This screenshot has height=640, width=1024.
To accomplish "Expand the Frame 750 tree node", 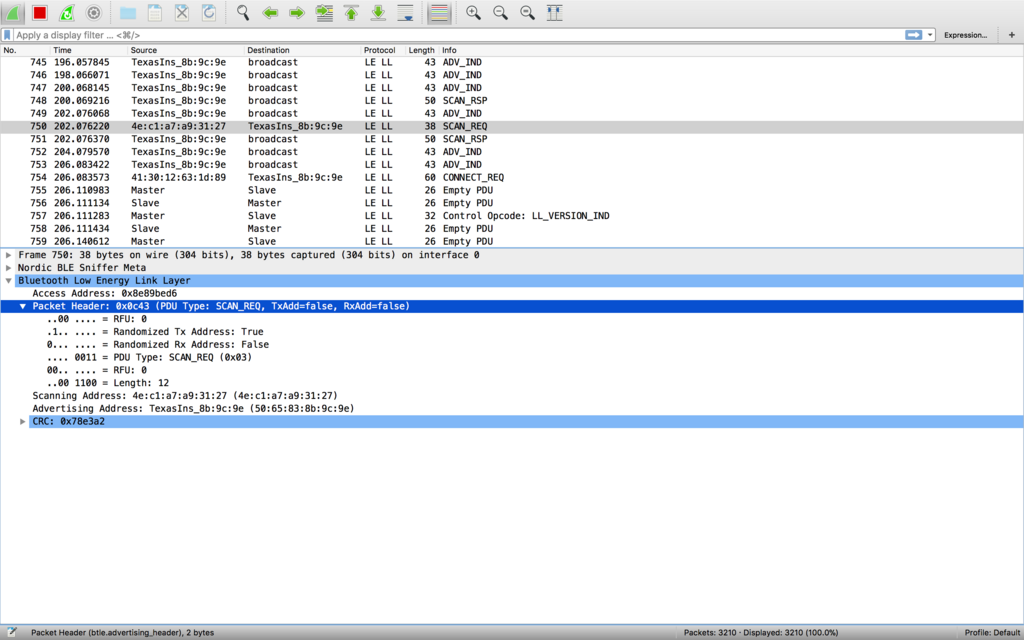I will click(x=8, y=255).
